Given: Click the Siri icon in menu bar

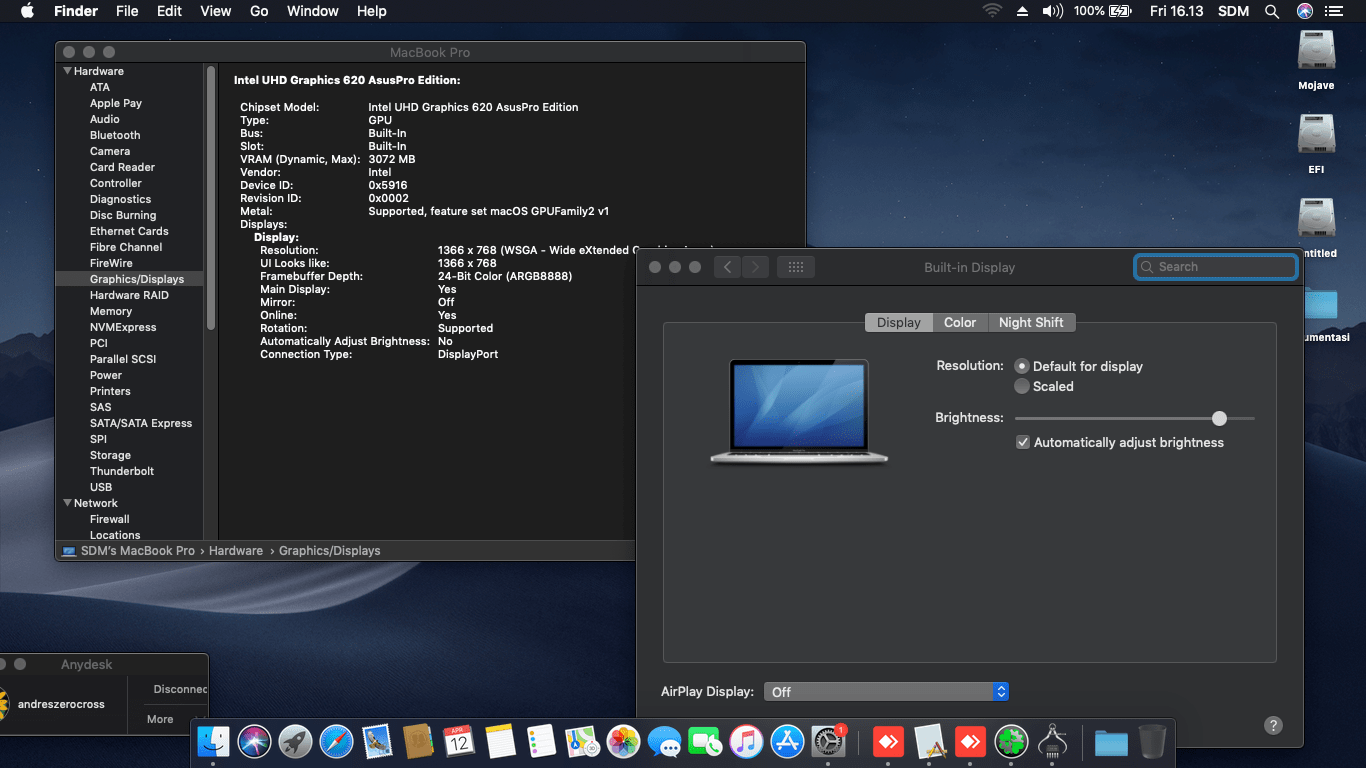Looking at the screenshot, I should click(x=1304, y=11).
